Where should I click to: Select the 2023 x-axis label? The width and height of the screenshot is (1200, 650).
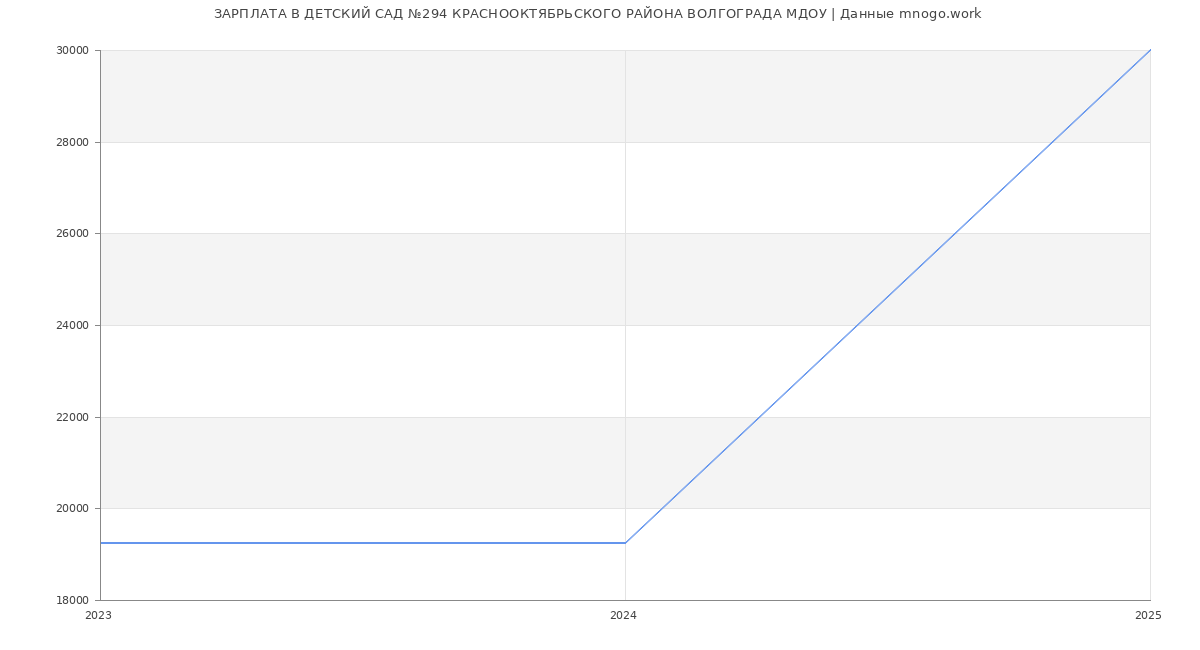pyautogui.click(x=99, y=616)
